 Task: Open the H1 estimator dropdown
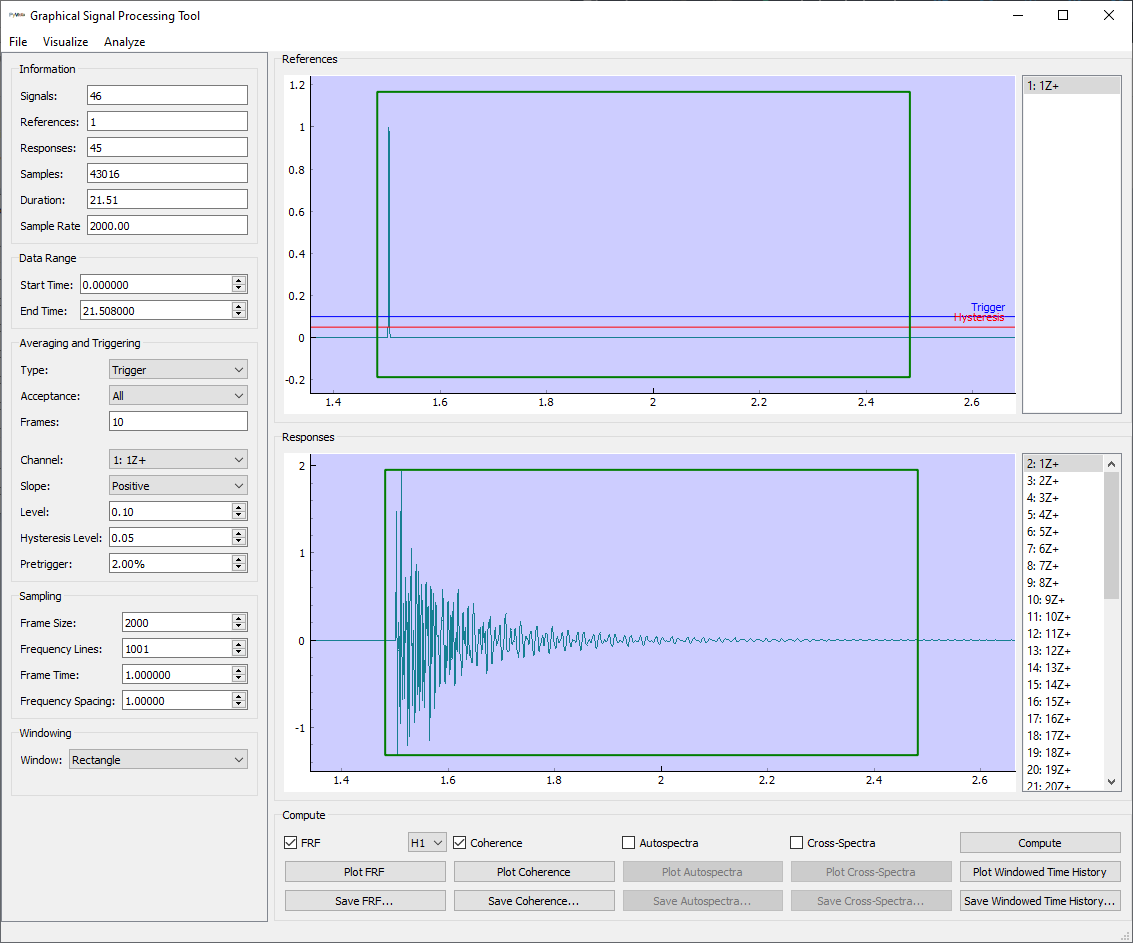[x=426, y=842]
